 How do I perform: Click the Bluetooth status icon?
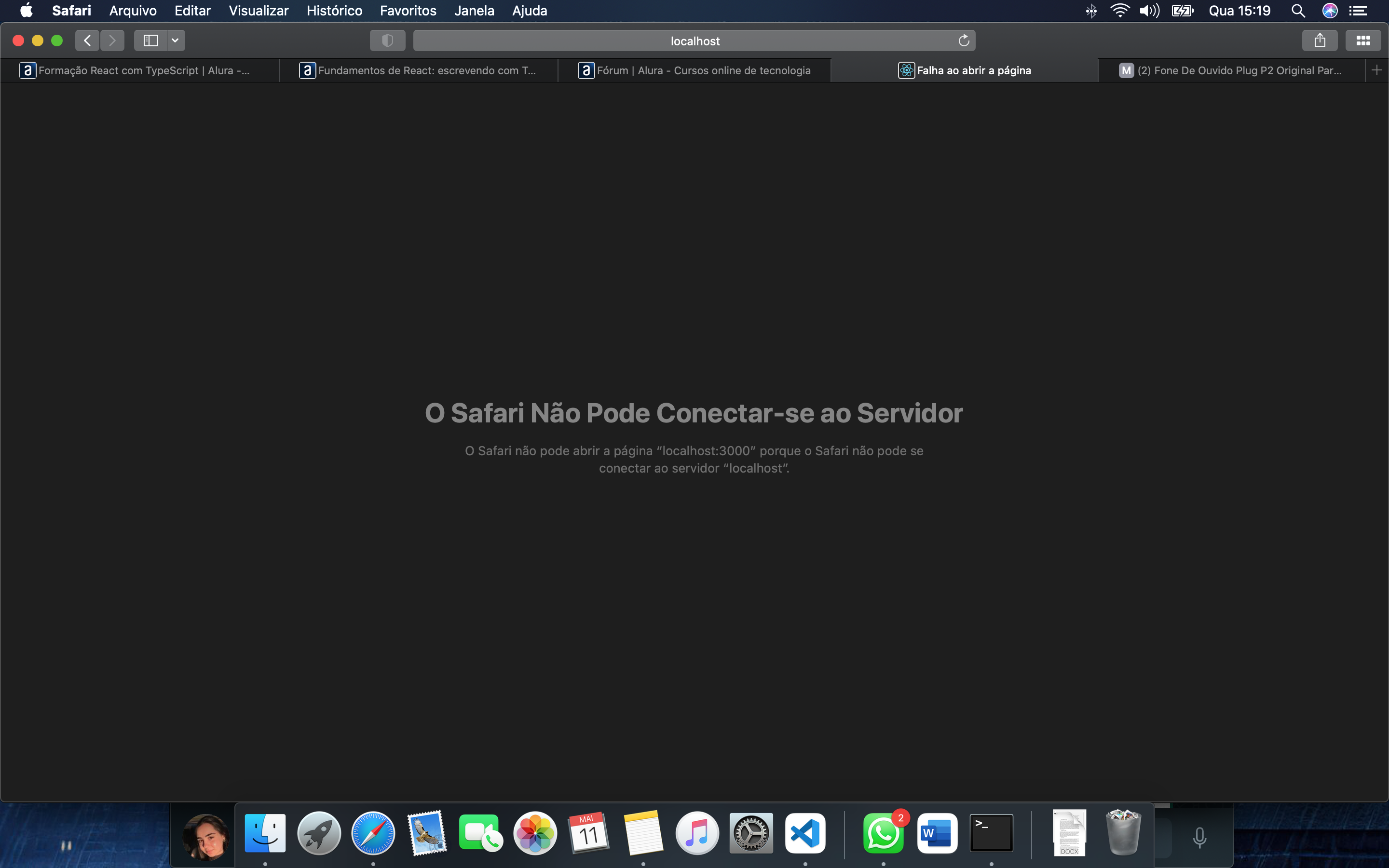point(1091,10)
